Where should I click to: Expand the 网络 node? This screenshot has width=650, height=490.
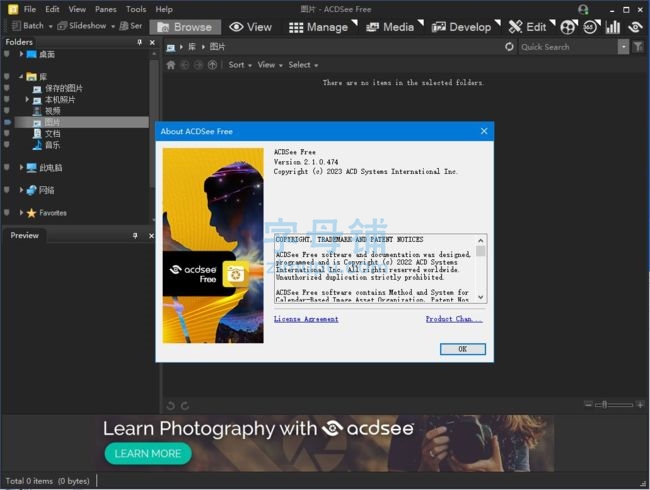[21, 190]
